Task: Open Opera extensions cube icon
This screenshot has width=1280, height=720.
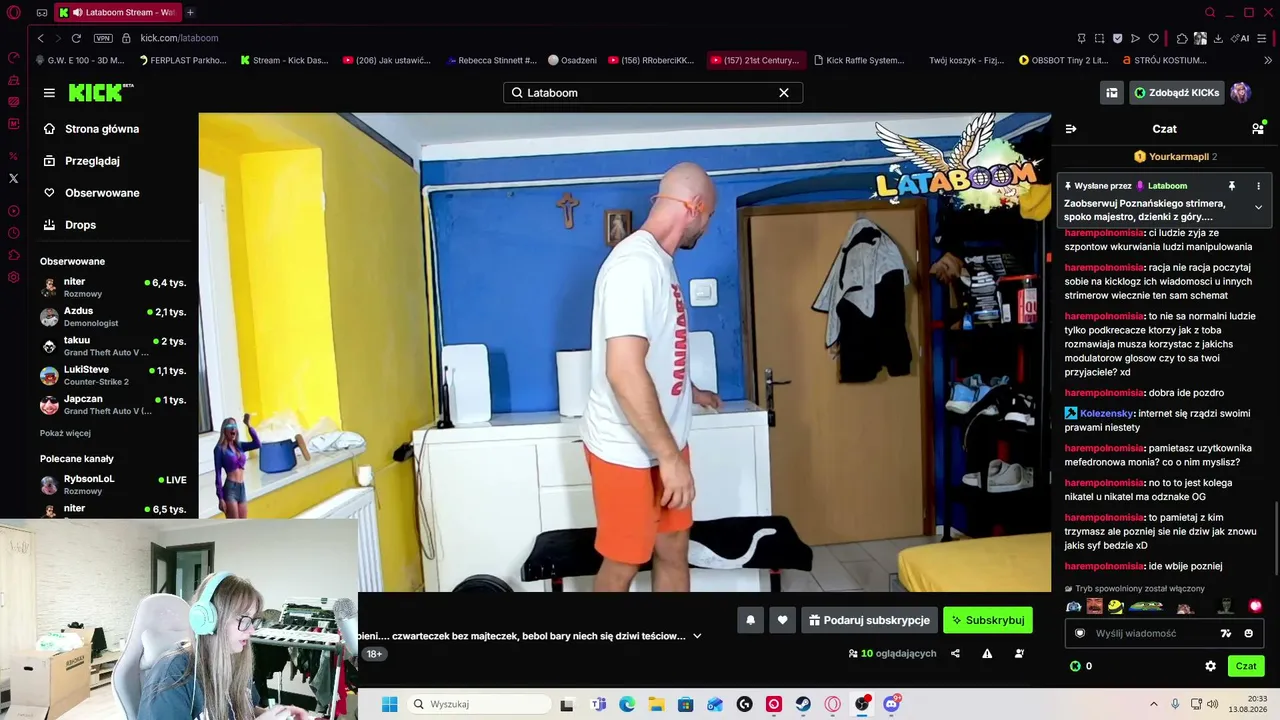Action: pyautogui.click(x=1181, y=38)
